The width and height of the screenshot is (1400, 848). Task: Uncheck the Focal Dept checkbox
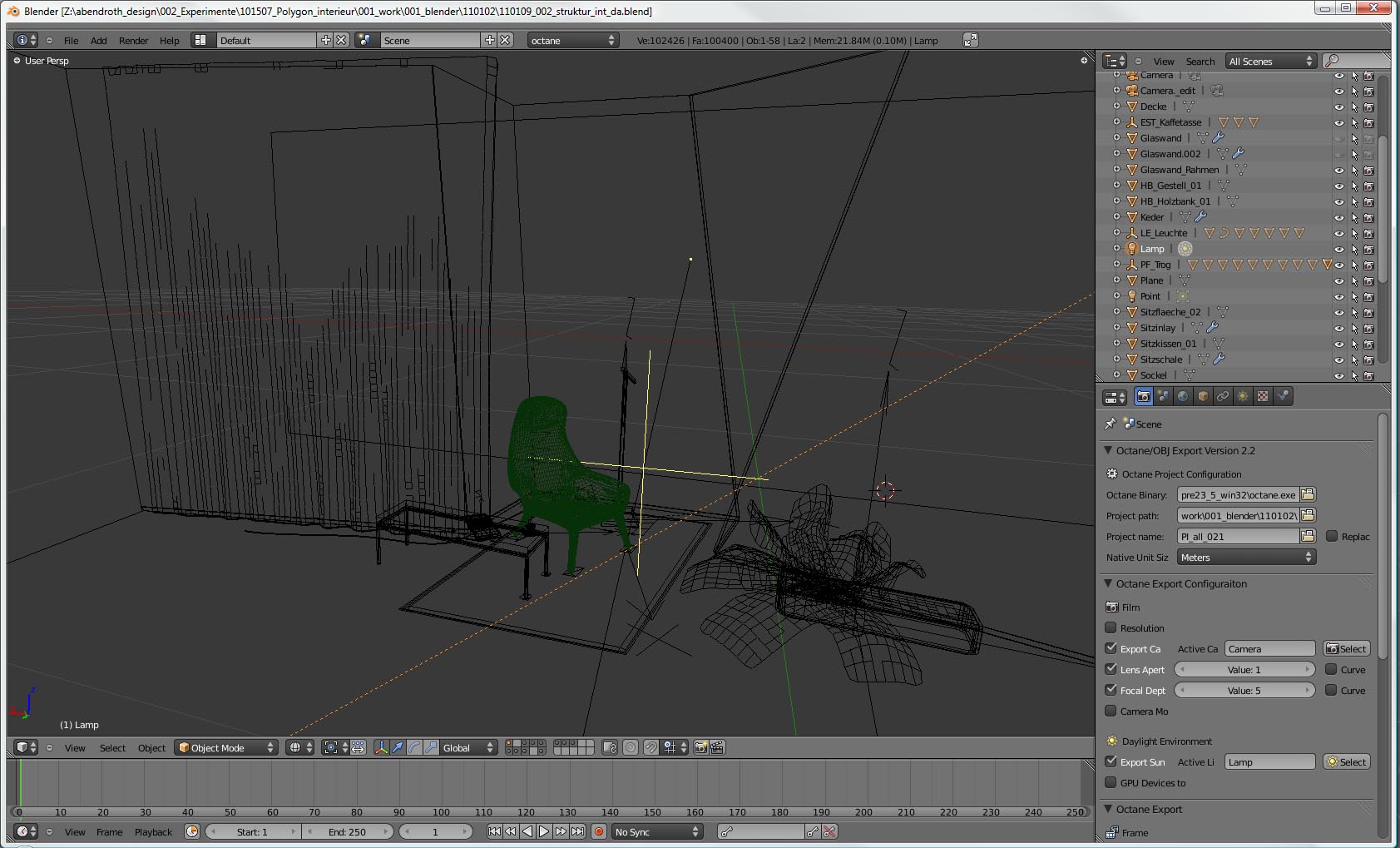[x=1111, y=690]
